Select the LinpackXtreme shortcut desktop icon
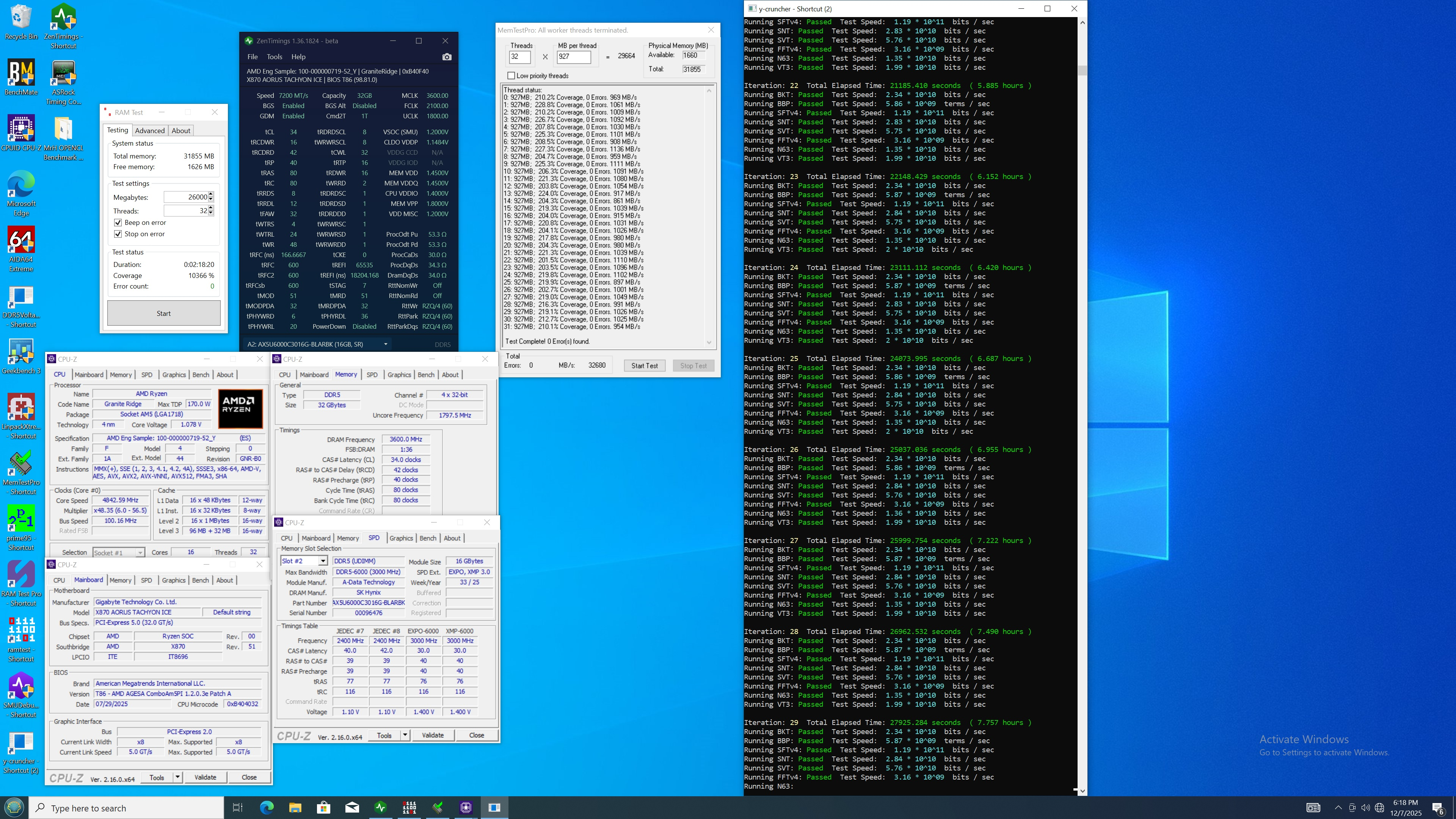Image resolution: width=1456 pixels, height=819 pixels. (x=21, y=417)
